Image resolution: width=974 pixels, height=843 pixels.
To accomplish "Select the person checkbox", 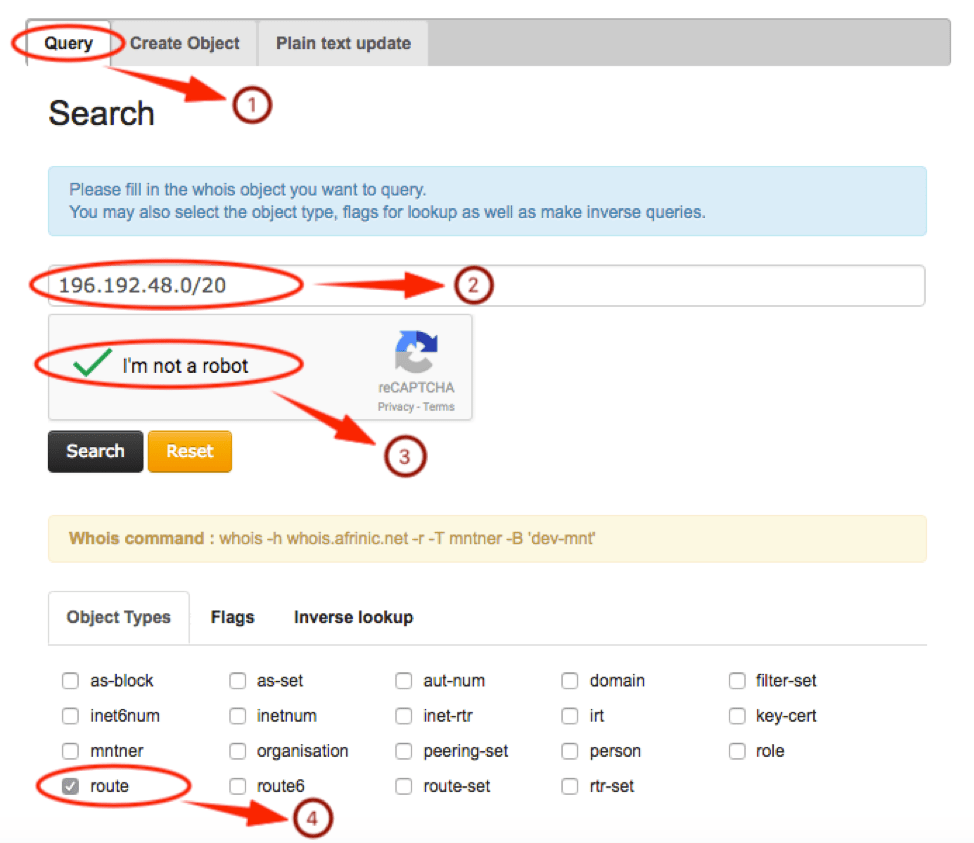I will pyautogui.click(x=569, y=751).
